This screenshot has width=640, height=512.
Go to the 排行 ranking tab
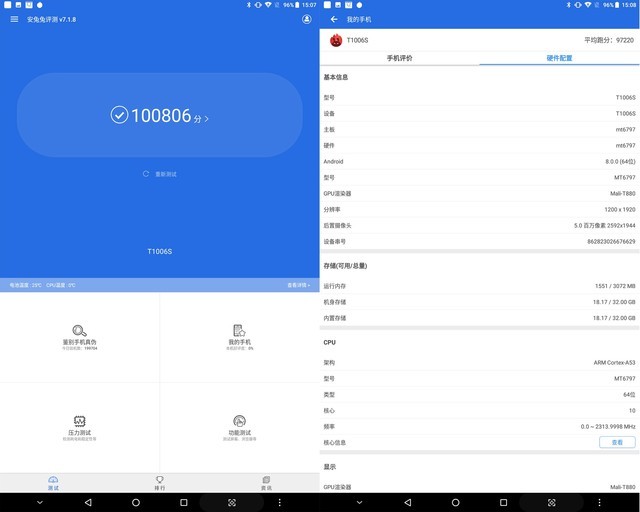[x=159, y=483]
